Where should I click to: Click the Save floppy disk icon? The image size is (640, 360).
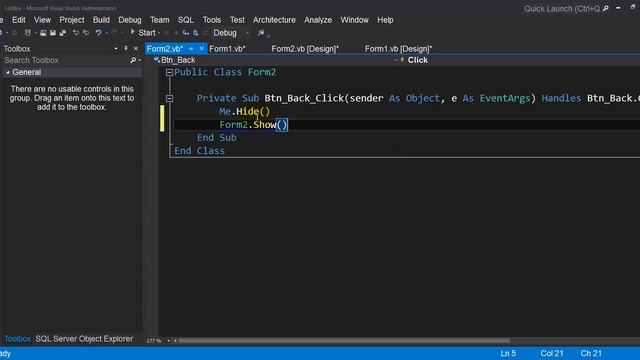coord(53,33)
